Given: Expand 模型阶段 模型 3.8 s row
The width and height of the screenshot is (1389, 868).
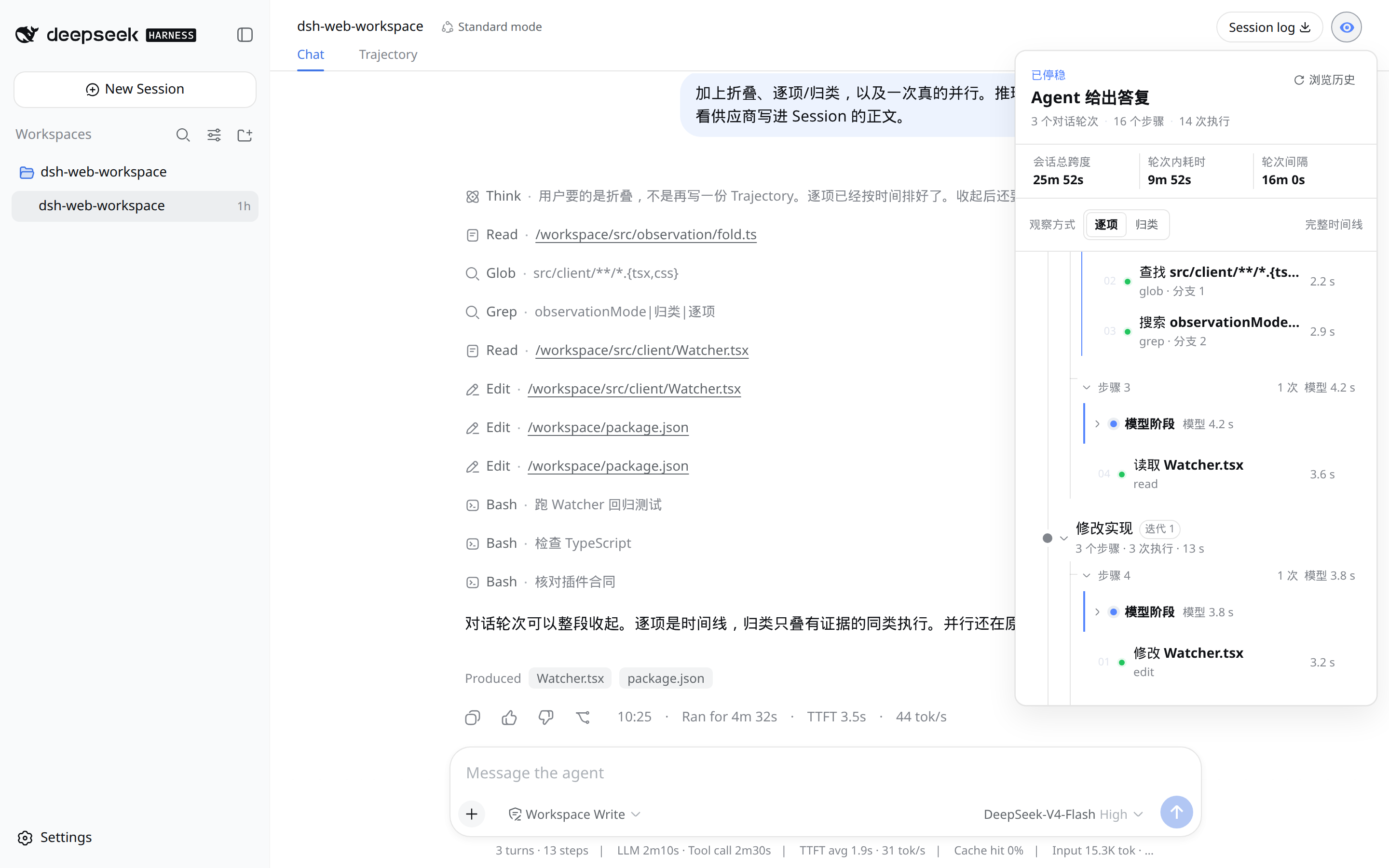Looking at the screenshot, I should 1097,612.
